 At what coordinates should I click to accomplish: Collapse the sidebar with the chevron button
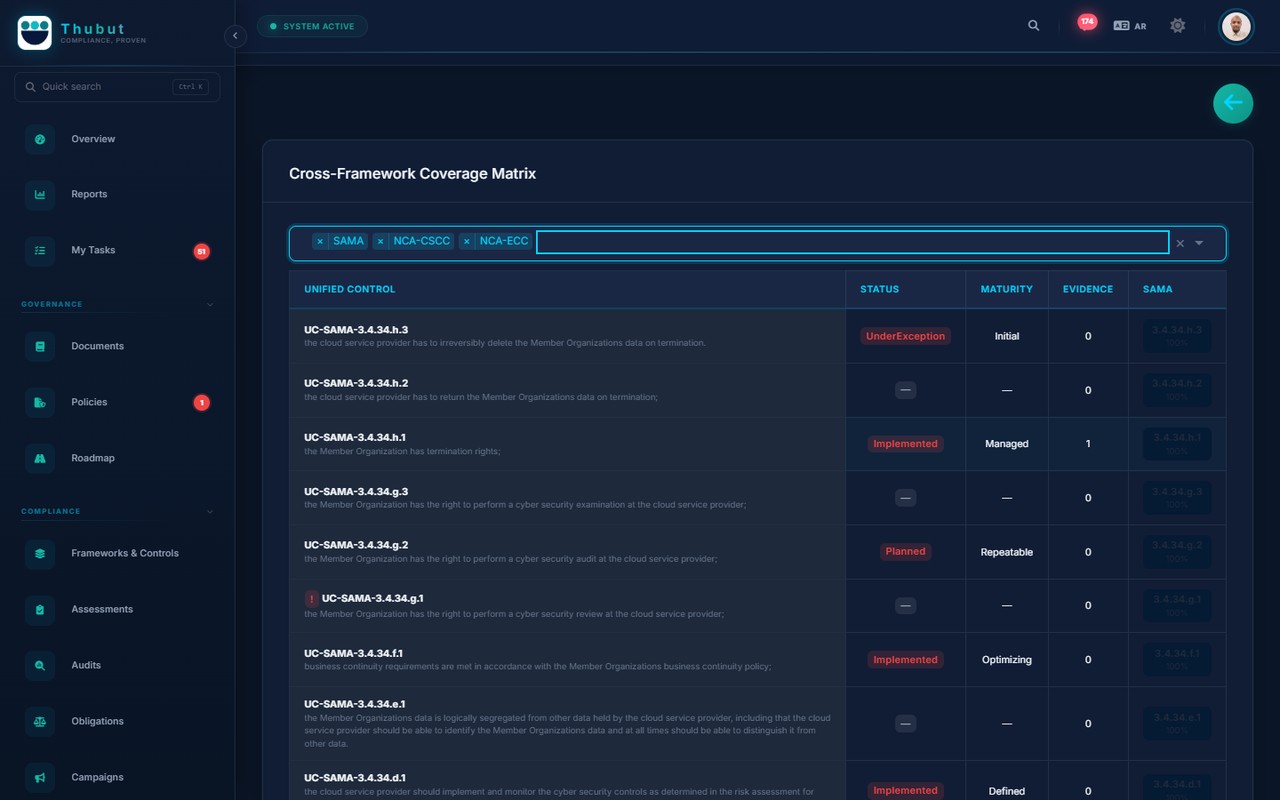235,36
